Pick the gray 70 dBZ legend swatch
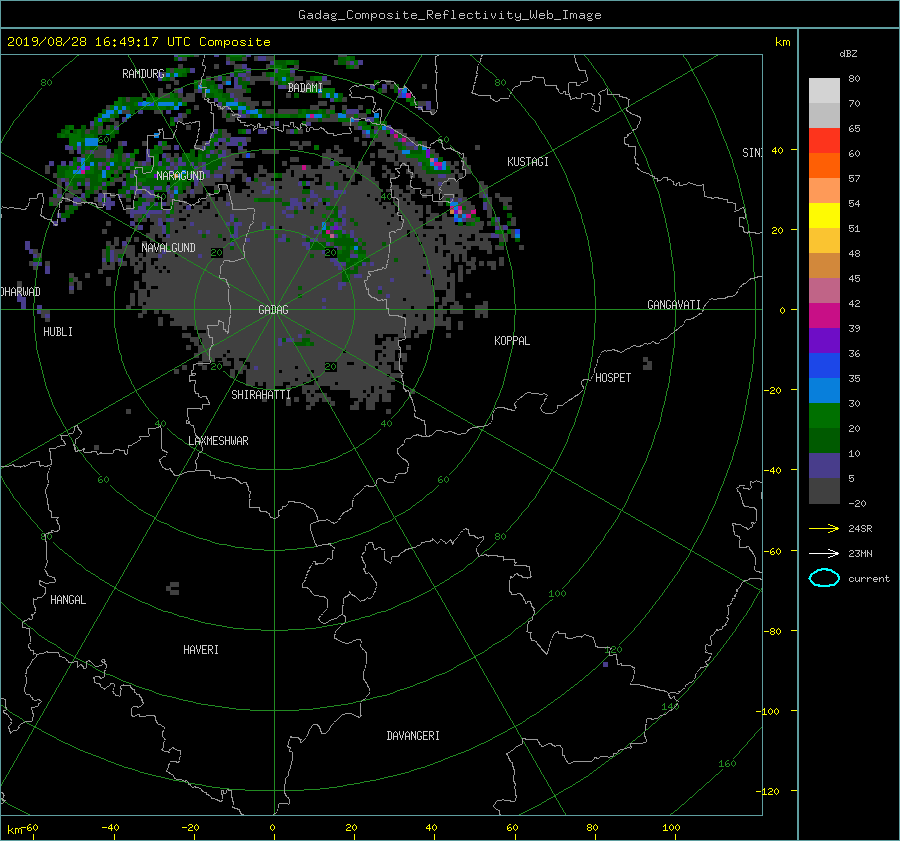Screen dimensions: 900x841 click(824, 115)
